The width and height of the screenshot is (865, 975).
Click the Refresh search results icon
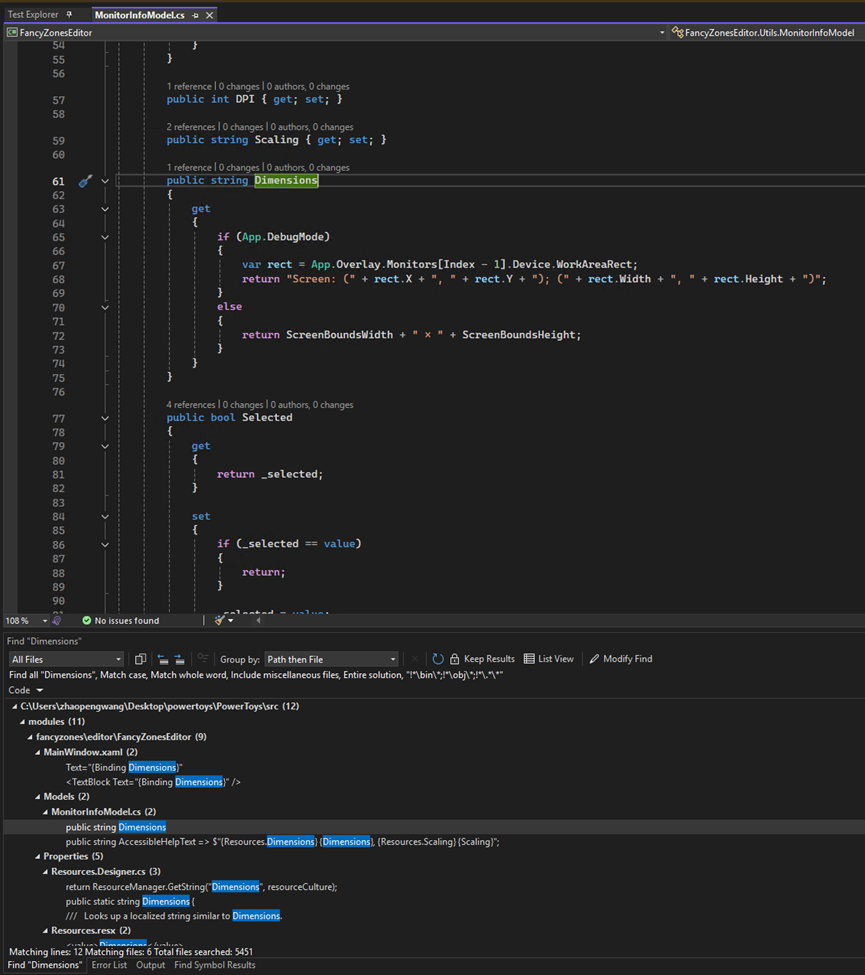point(438,659)
